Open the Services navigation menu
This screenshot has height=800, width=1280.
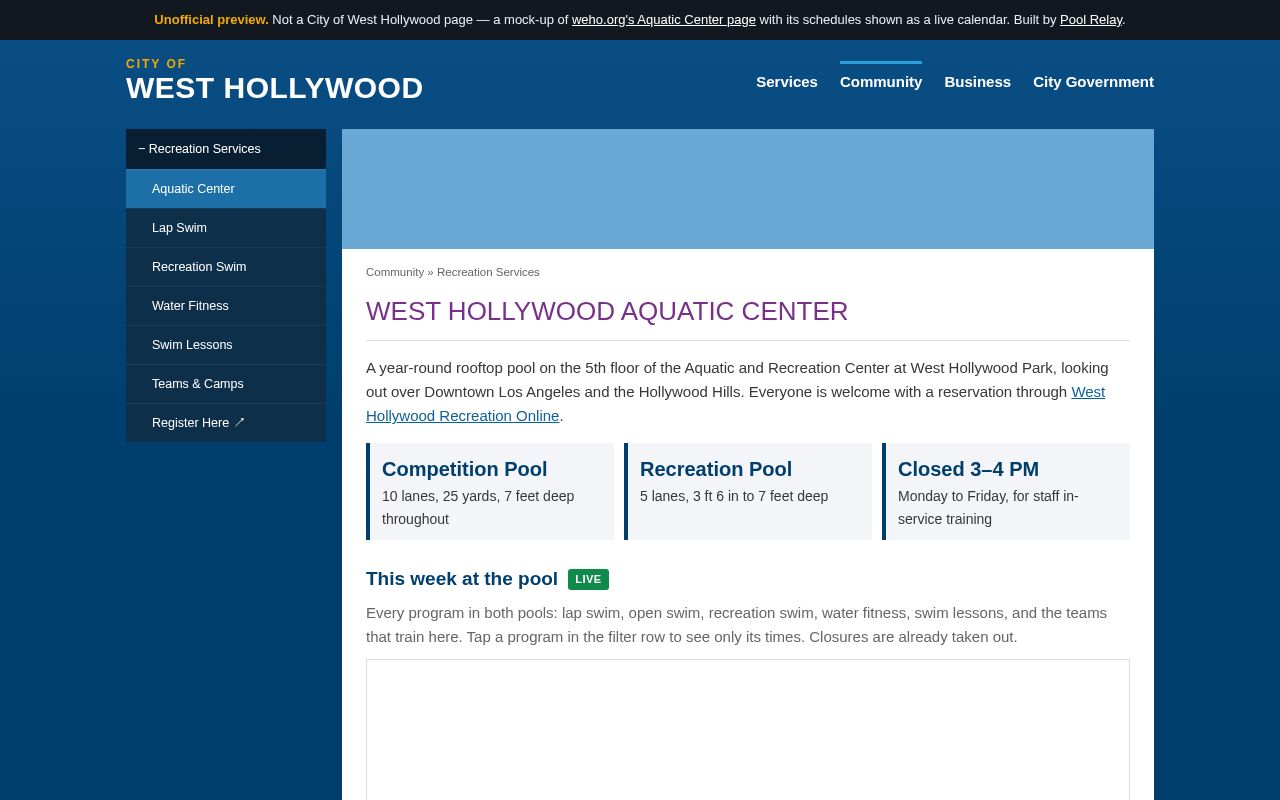coord(786,82)
